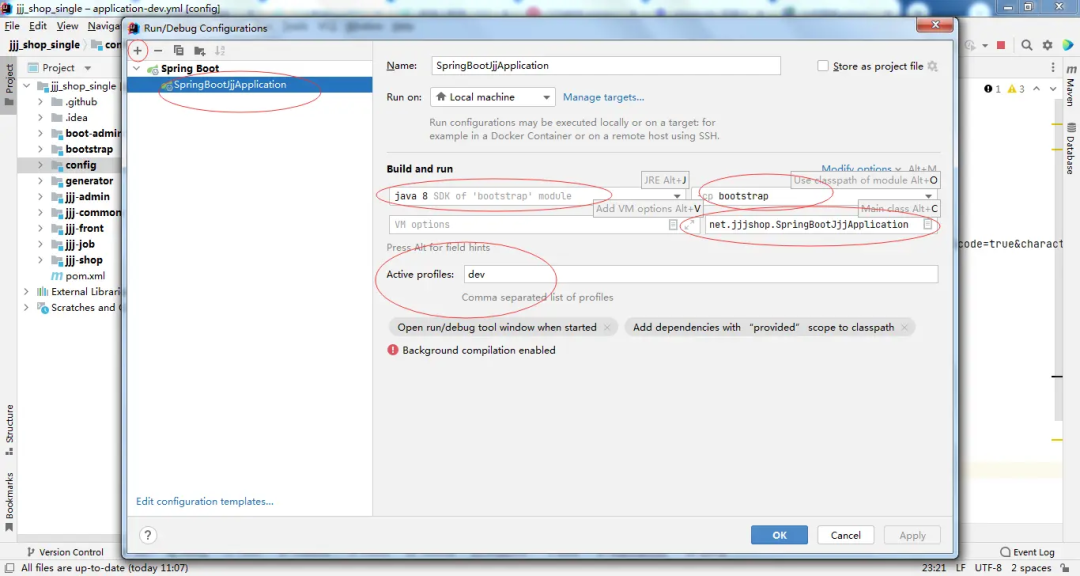This screenshot has width=1080, height=576.
Task: Open the Run on Local machine dropdown
Action: pos(492,97)
